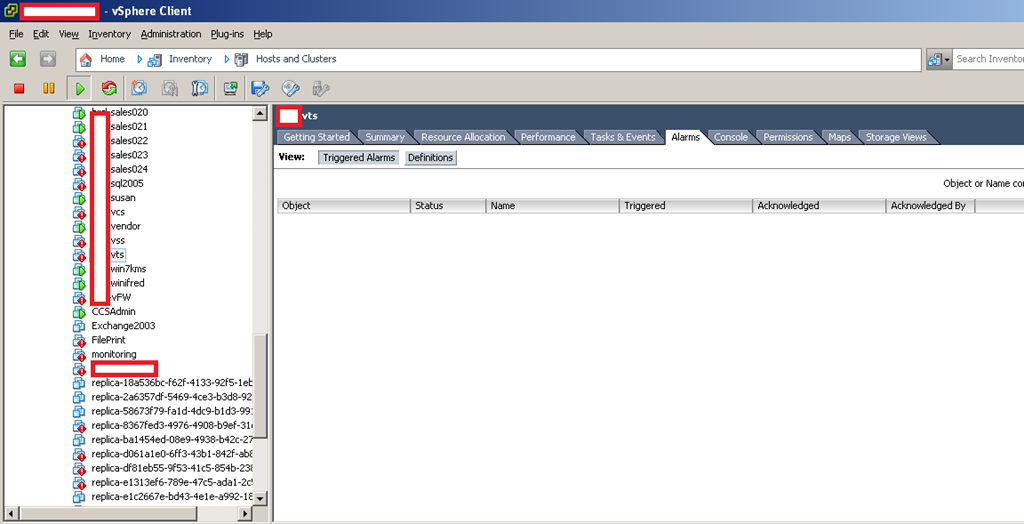
Task: Select the vcs virtual machine in tree
Action: [x=118, y=212]
